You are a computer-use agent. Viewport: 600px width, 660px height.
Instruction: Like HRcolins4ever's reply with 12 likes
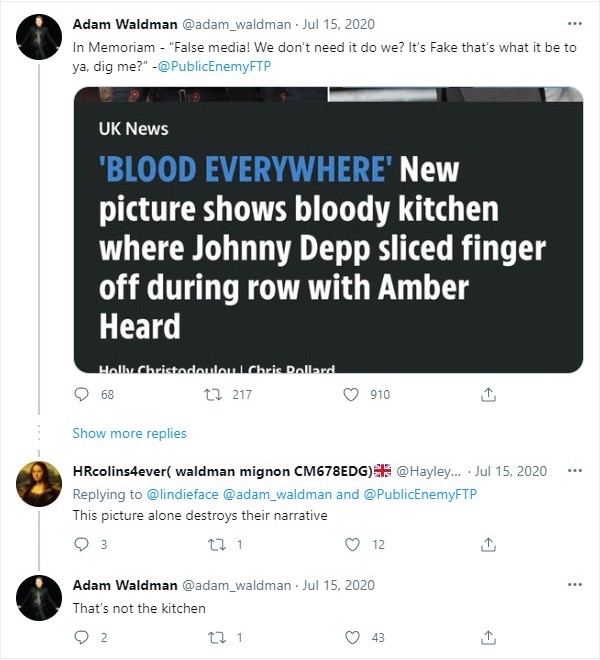(352, 544)
